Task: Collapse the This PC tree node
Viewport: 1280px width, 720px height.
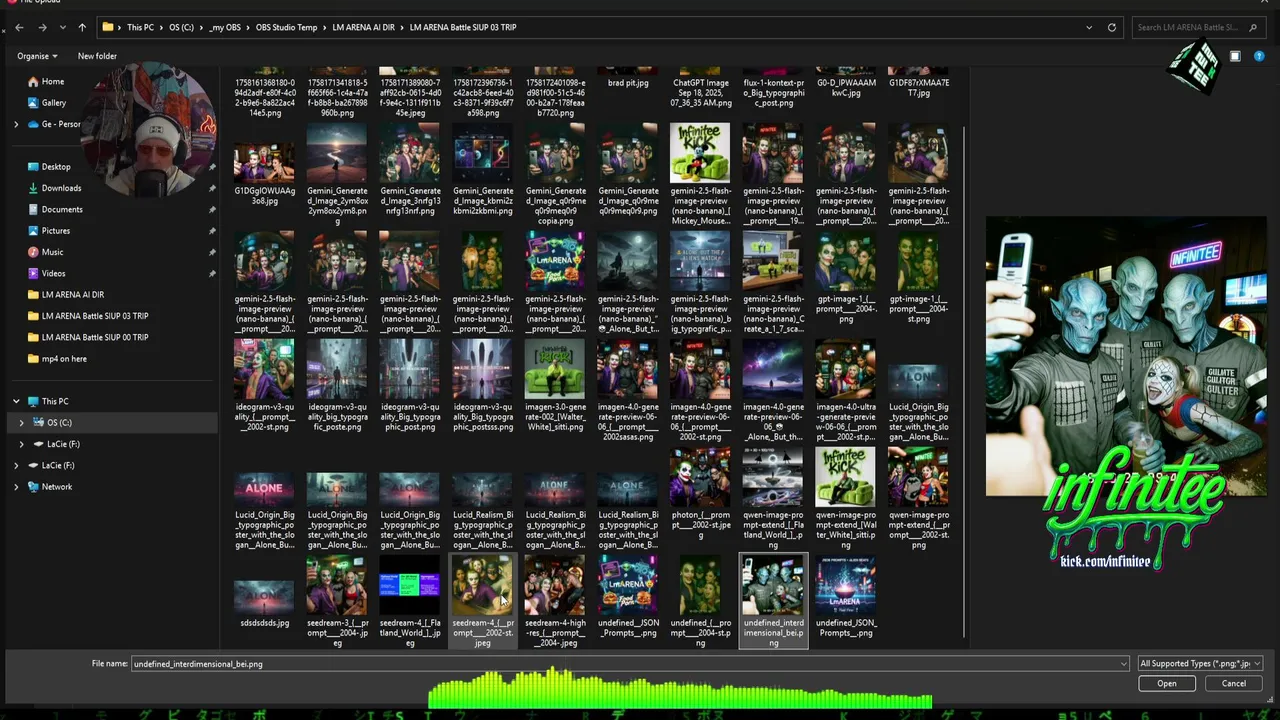Action: (16, 401)
